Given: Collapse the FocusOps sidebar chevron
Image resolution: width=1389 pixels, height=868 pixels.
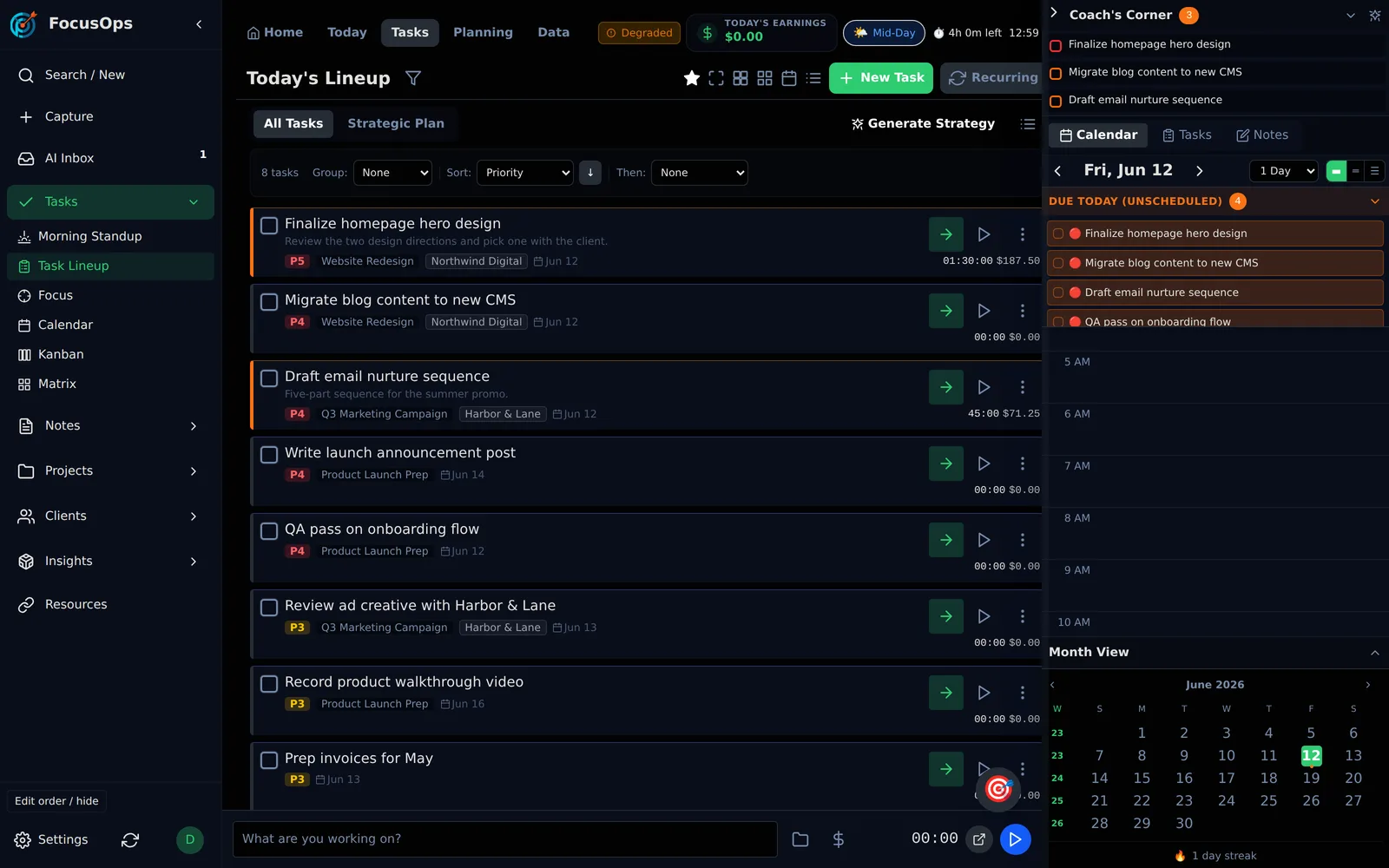Looking at the screenshot, I should tap(199, 24).
